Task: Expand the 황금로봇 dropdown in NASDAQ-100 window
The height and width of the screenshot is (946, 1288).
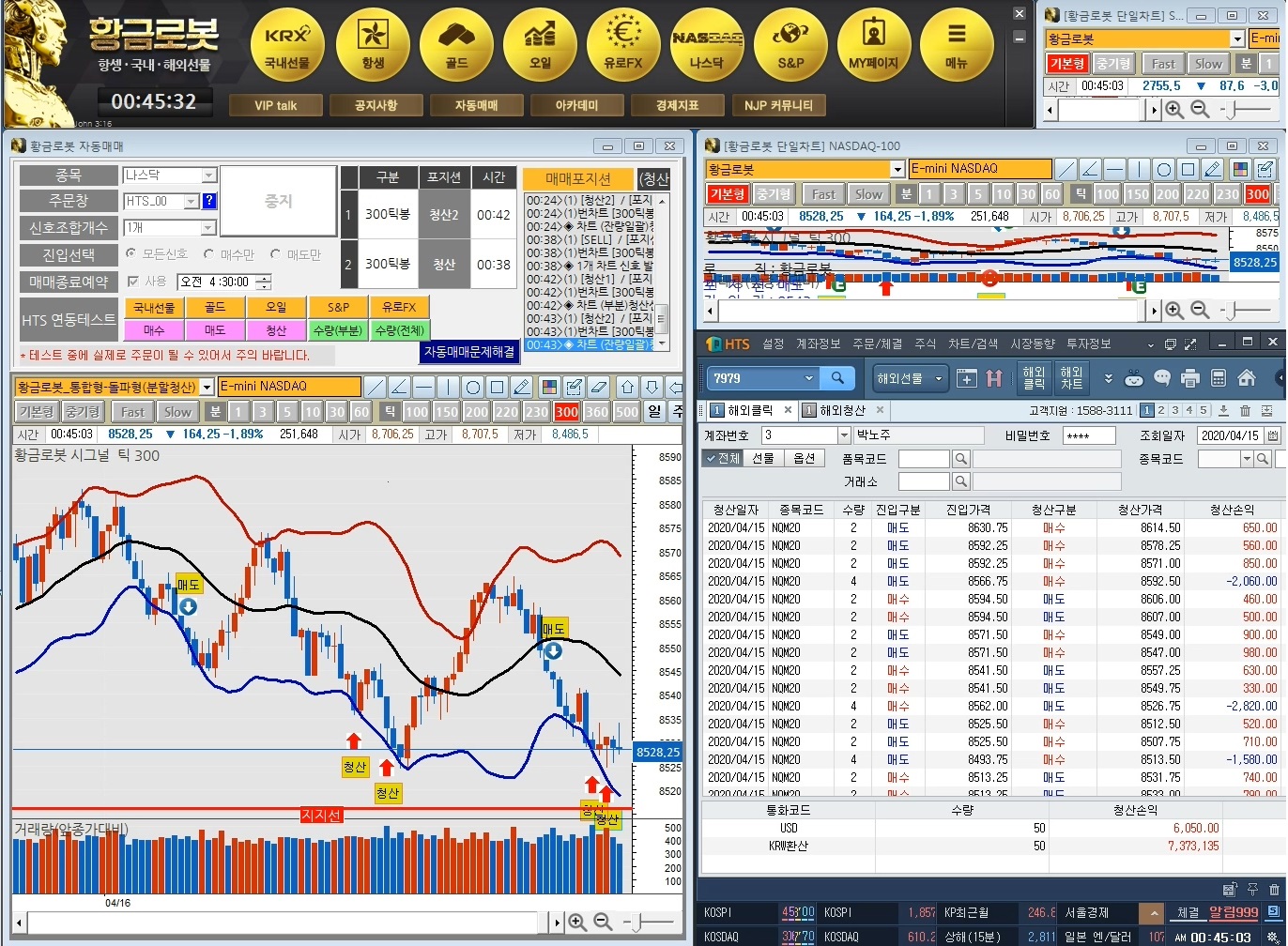Action: pyautogui.click(x=897, y=169)
